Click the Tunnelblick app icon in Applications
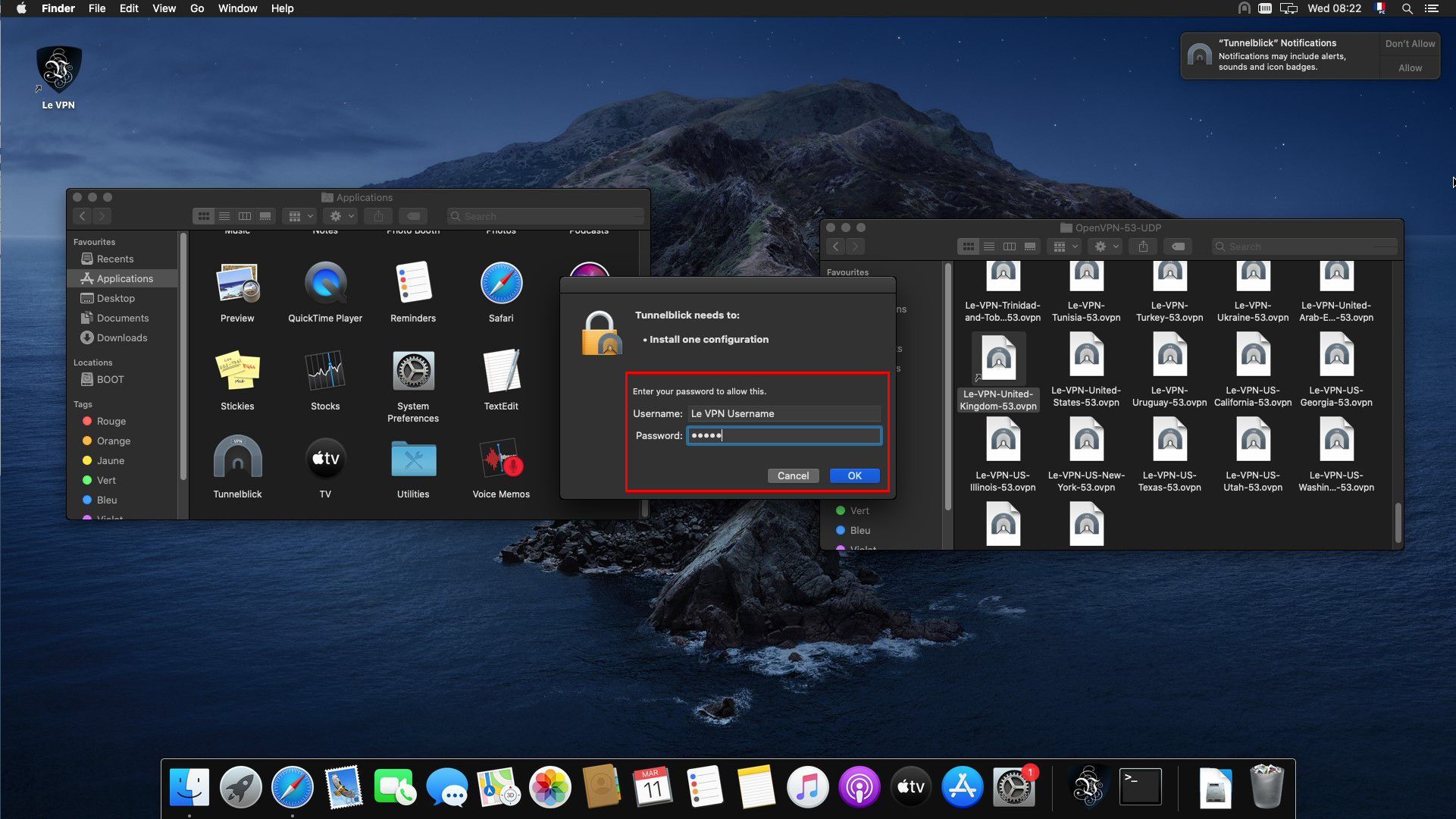1456x819 pixels. [x=237, y=464]
